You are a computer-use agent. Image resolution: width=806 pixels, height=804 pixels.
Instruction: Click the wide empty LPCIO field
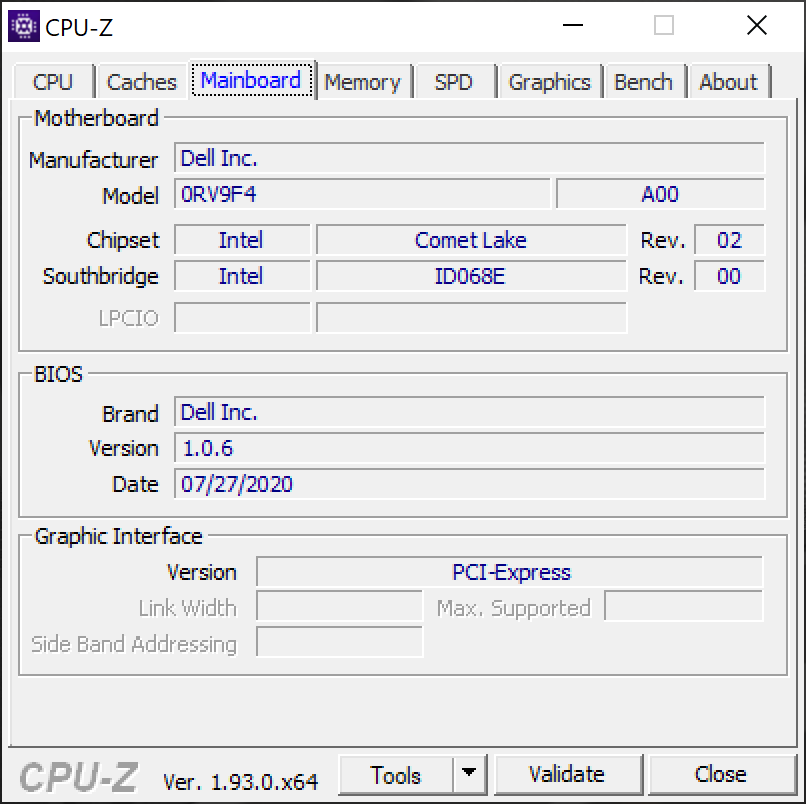coord(471,318)
